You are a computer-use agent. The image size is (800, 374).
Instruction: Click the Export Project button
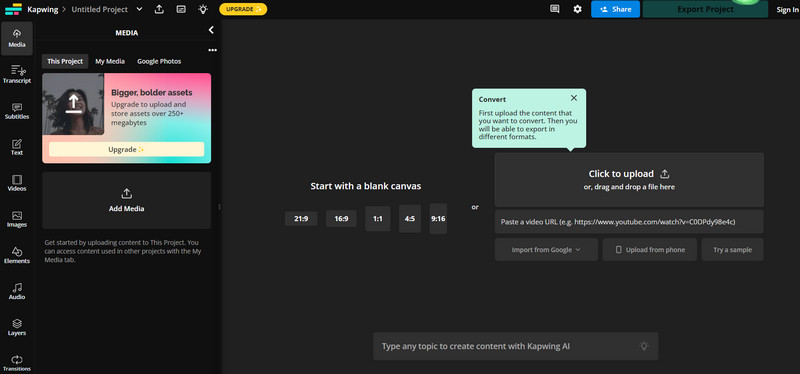pyautogui.click(x=705, y=9)
